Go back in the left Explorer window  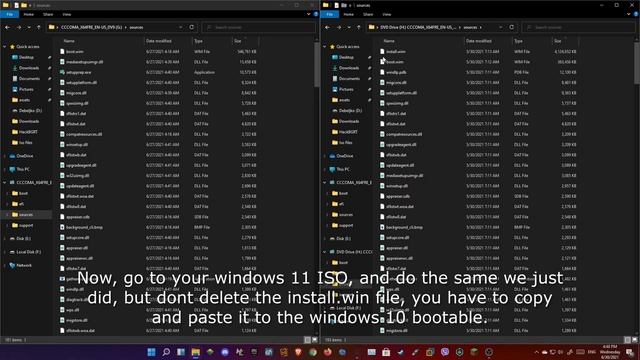[x=8, y=27]
